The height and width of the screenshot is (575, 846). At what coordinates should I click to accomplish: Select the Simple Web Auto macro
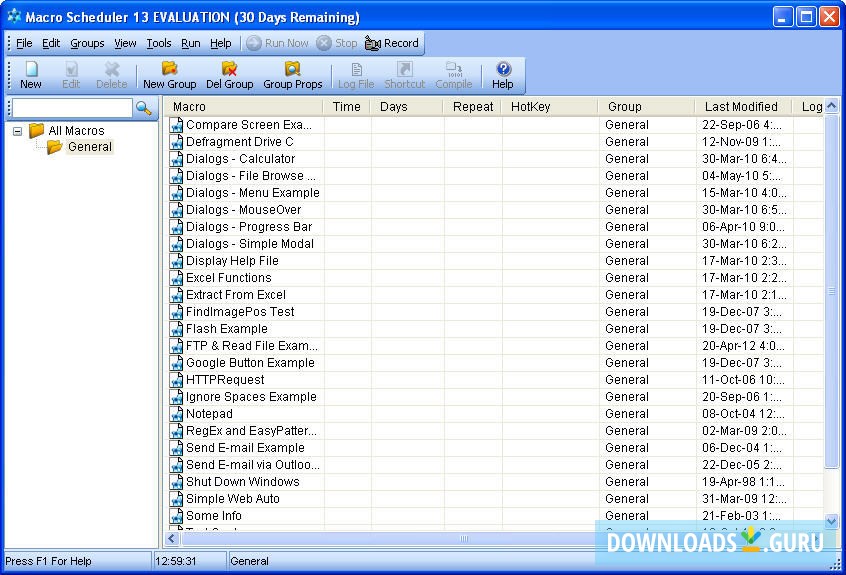coord(233,498)
